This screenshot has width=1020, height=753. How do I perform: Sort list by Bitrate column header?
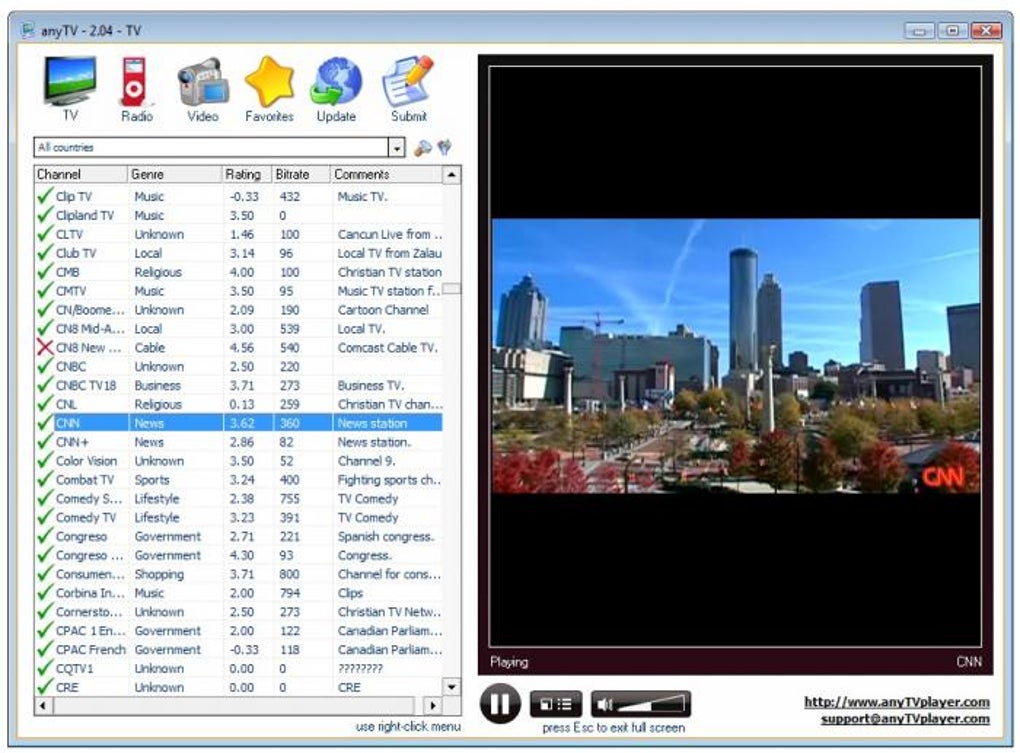click(301, 174)
